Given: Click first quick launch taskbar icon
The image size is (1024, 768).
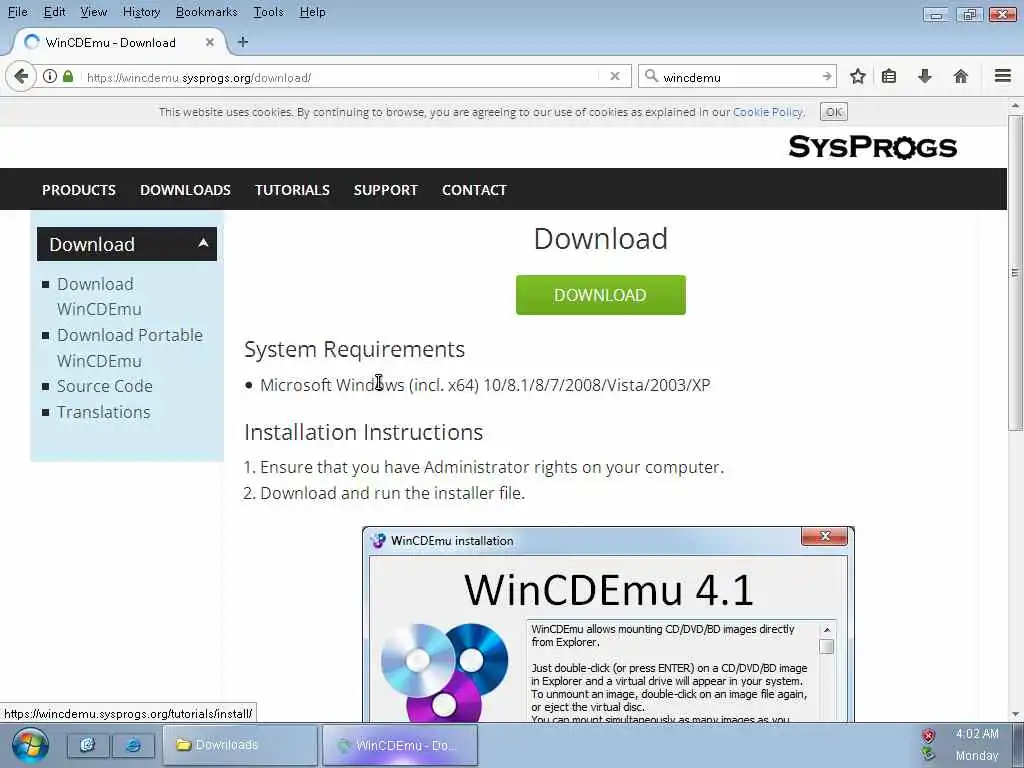Looking at the screenshot, I should coord(88,745).
